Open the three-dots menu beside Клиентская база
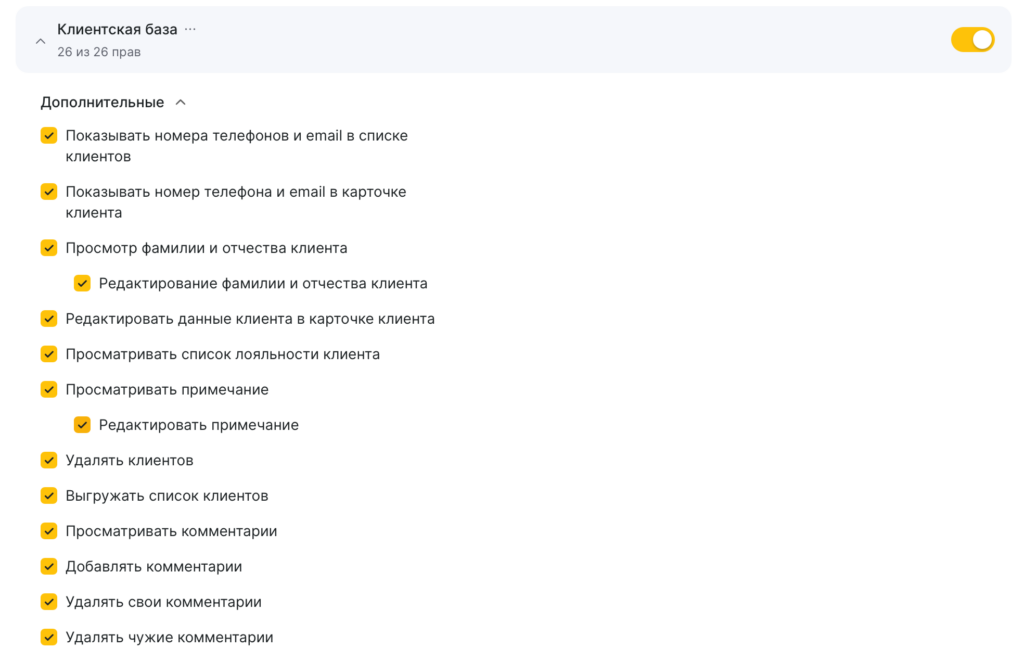 [190, 29]
